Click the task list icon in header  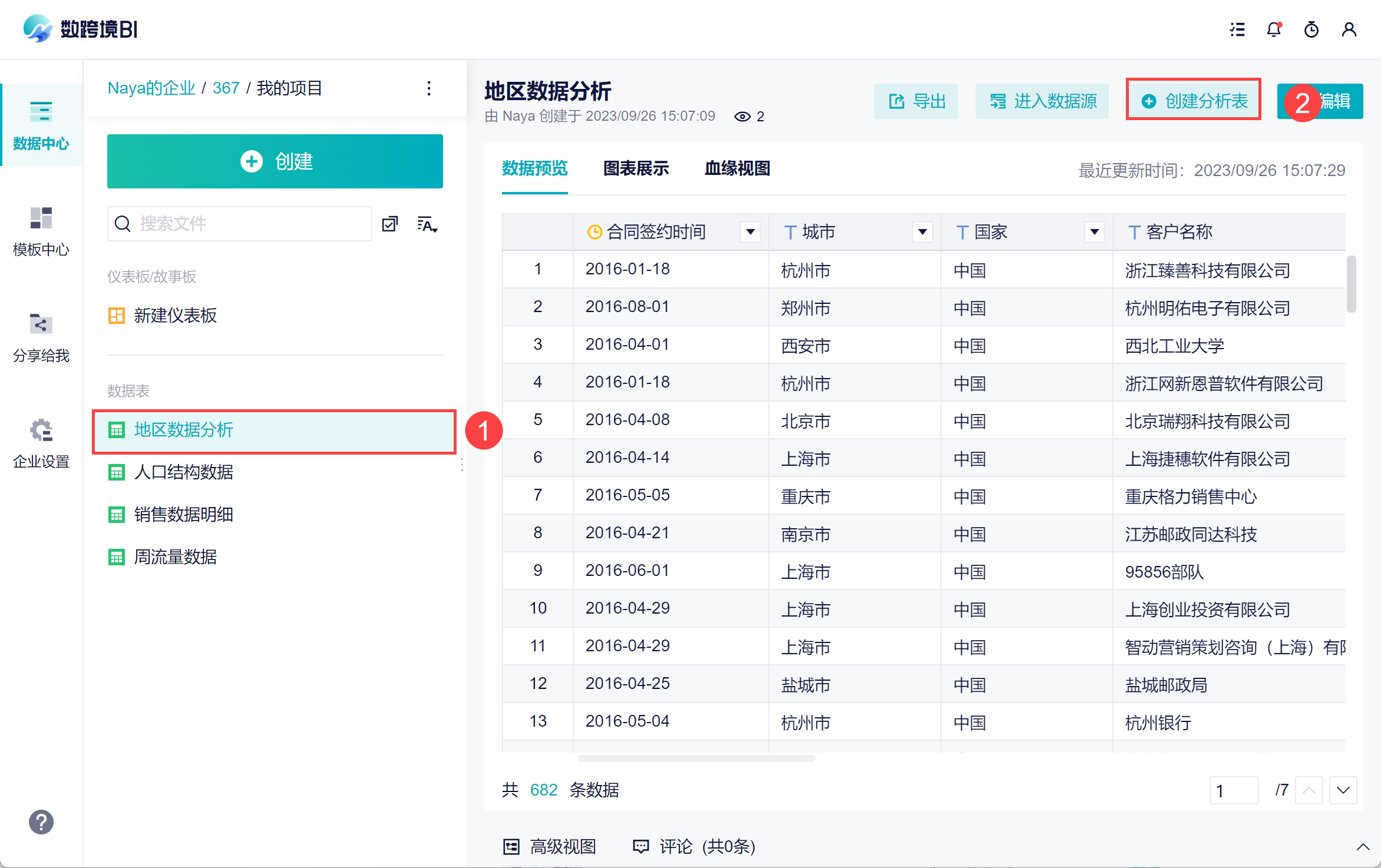point(1237,29)
